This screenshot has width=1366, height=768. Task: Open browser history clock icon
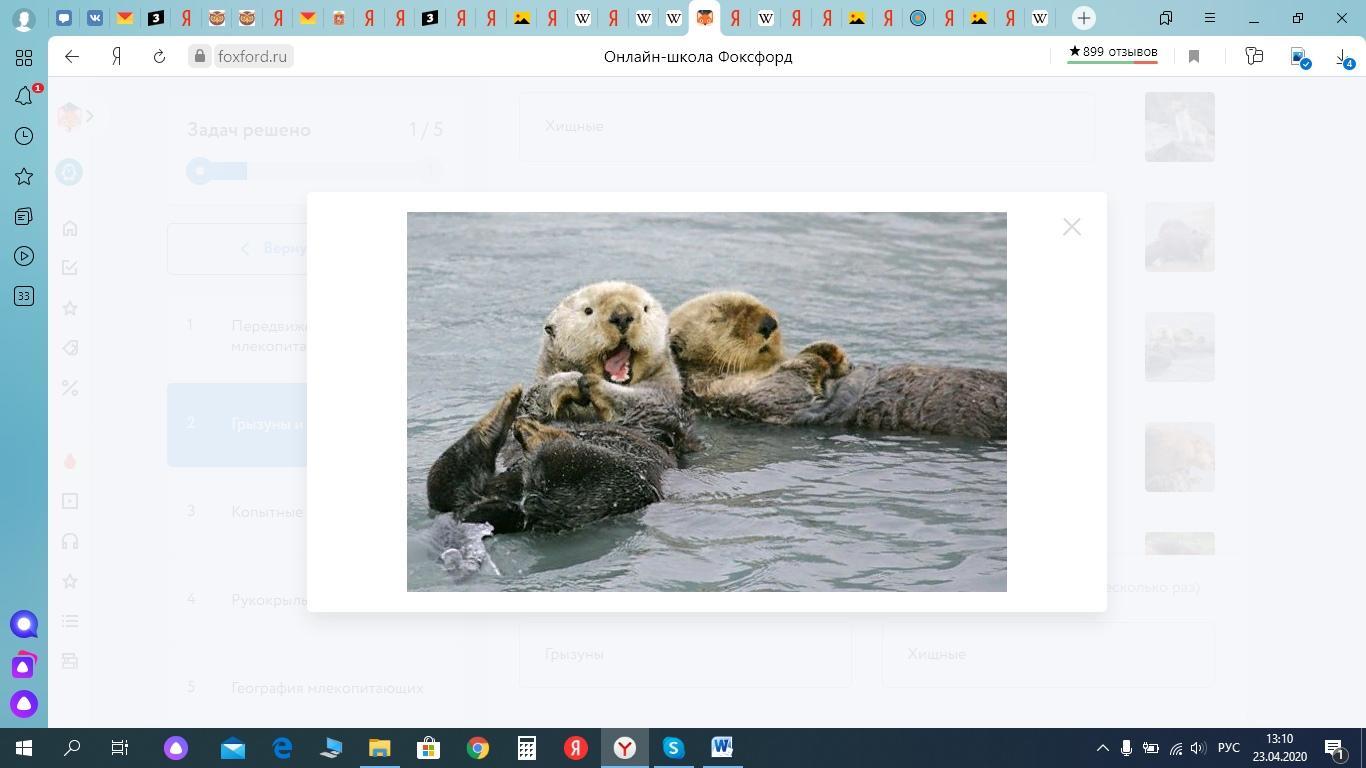tap(24, 136)
